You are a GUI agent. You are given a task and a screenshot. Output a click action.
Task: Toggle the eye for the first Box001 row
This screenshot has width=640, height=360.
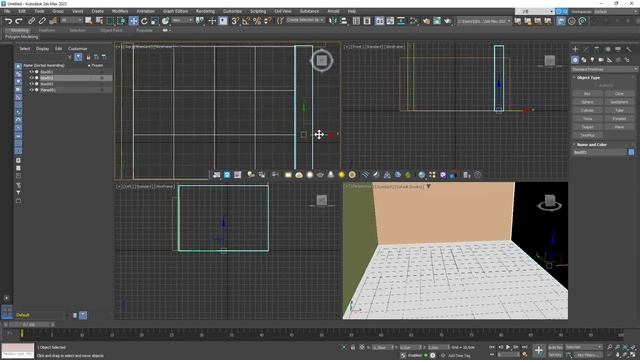coord(31,72)
